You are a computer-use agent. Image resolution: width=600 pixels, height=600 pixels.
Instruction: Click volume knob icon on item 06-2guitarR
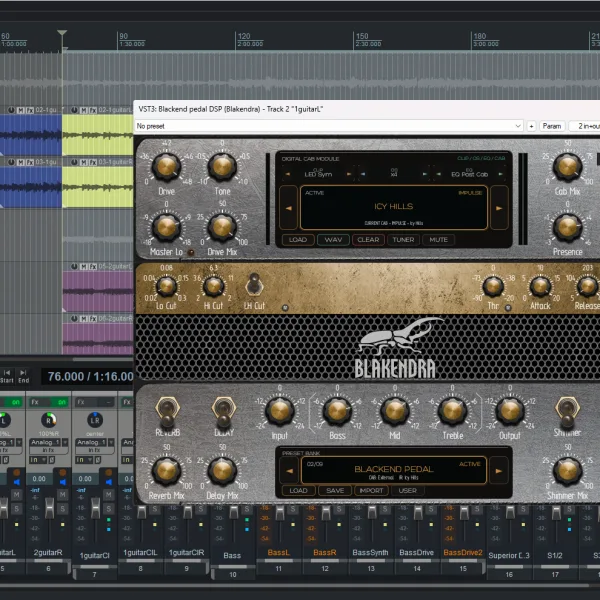click(x=74, y=319)
